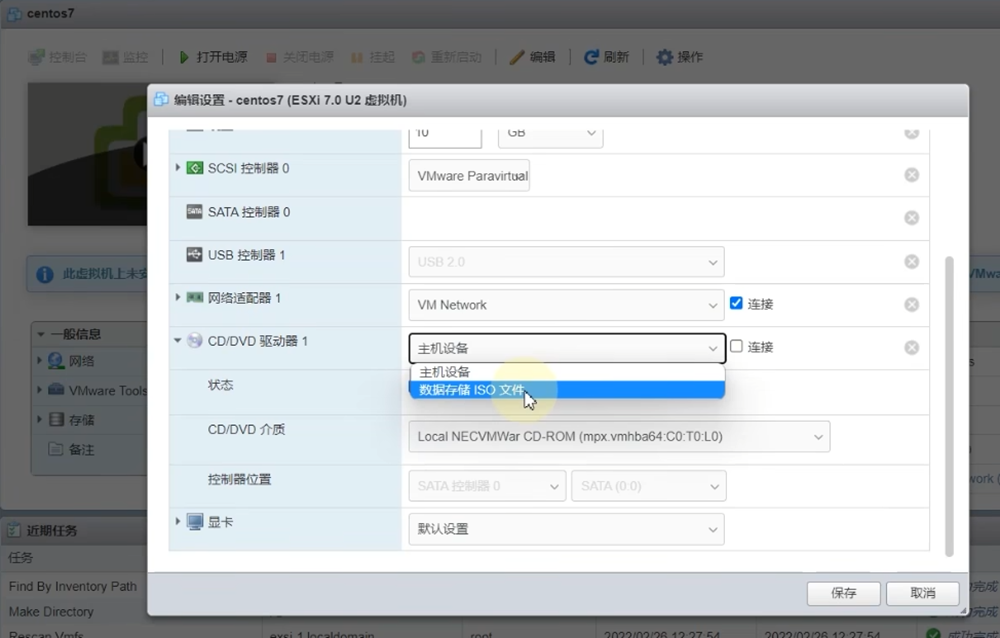
Task: Click the edit settings dialog title icon
Action: coord(161,100)
